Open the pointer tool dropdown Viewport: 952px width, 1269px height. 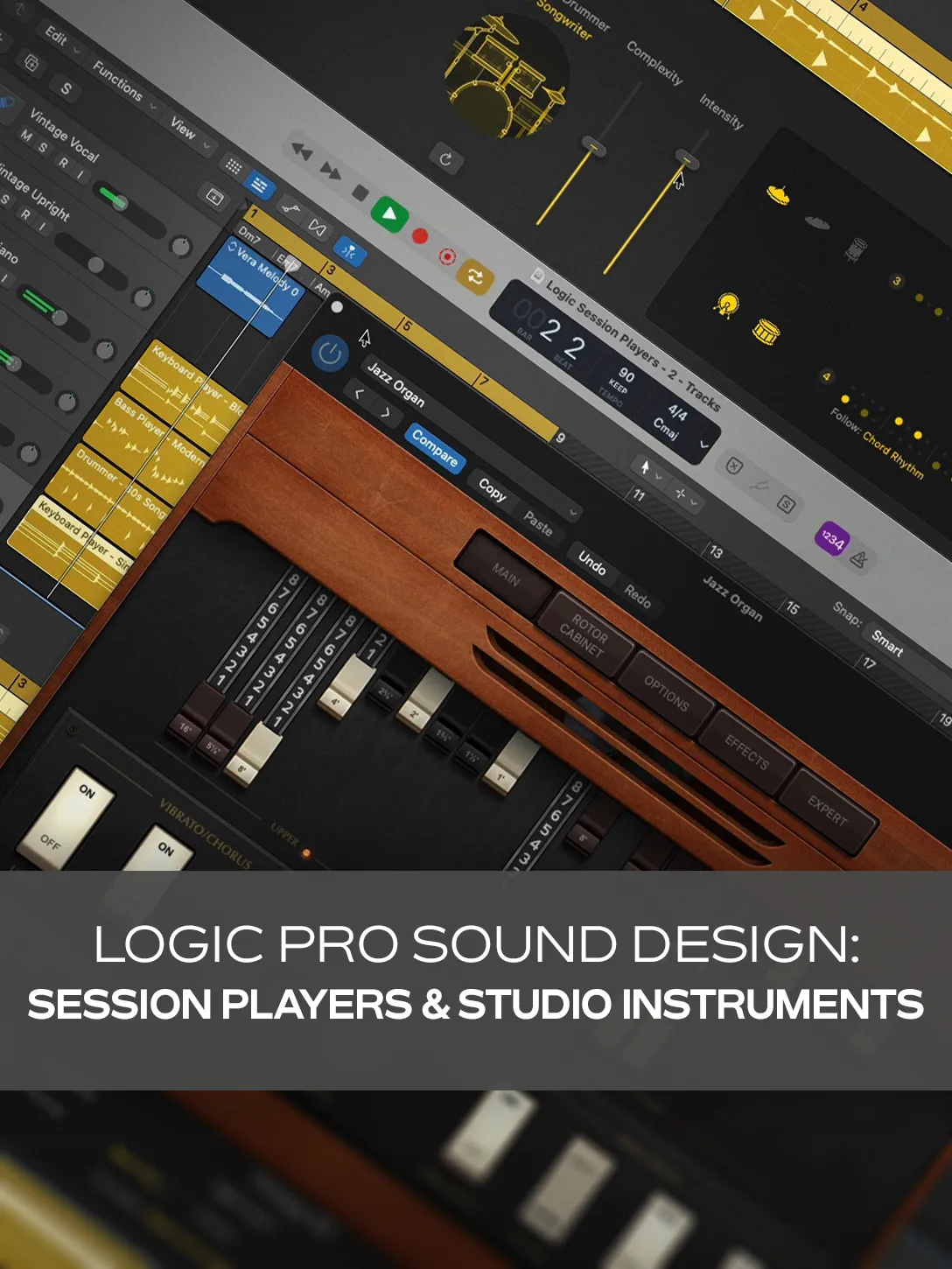(651, 471)
